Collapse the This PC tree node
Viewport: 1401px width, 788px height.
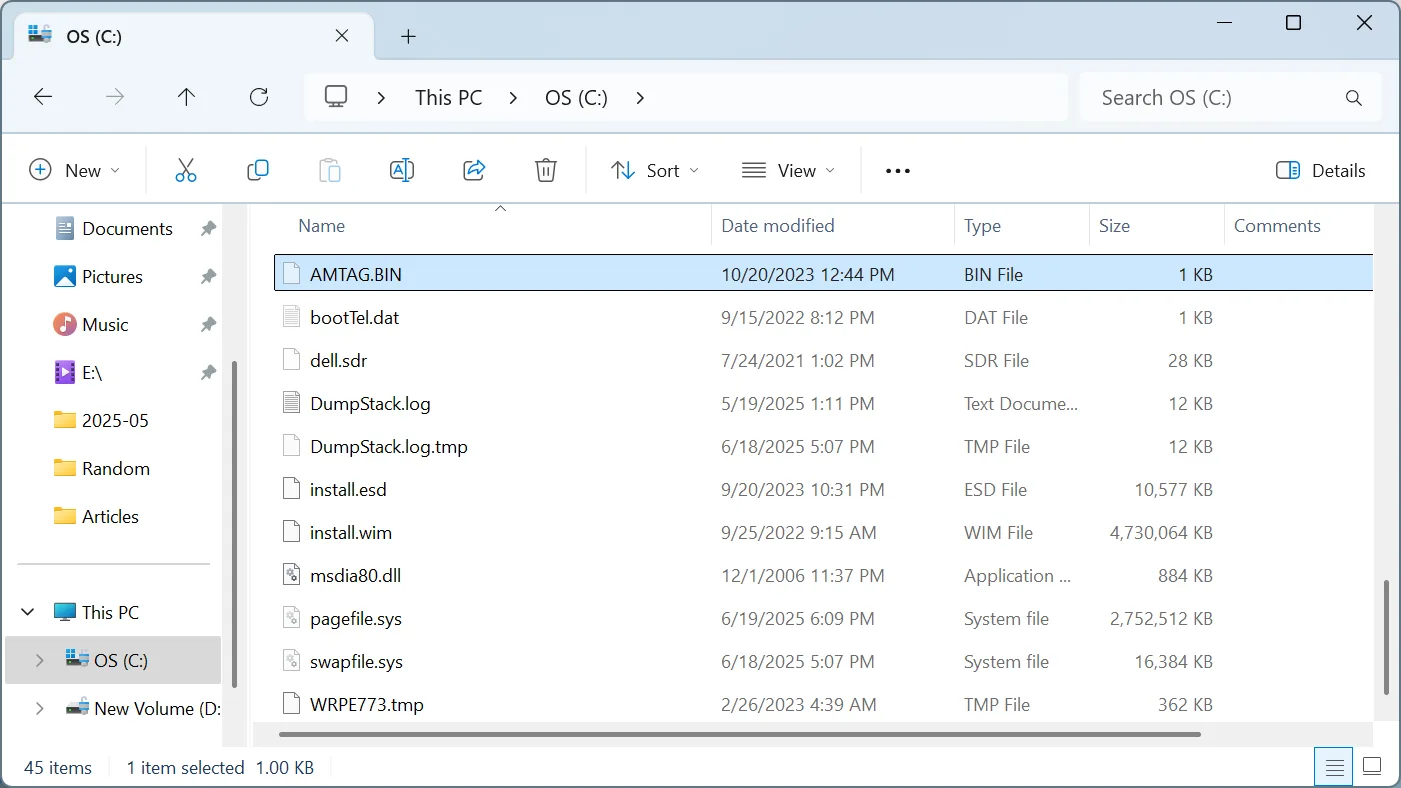[x=29, y=612]
